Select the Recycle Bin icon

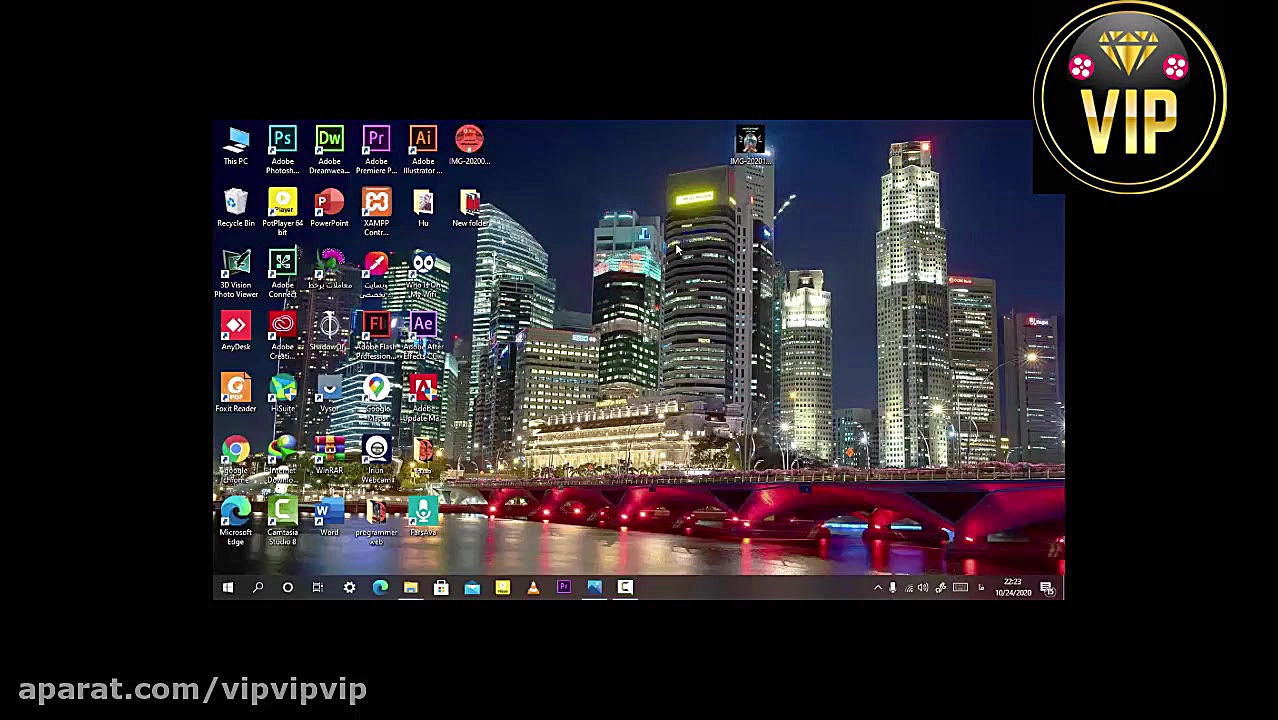(x=236, y=207)
